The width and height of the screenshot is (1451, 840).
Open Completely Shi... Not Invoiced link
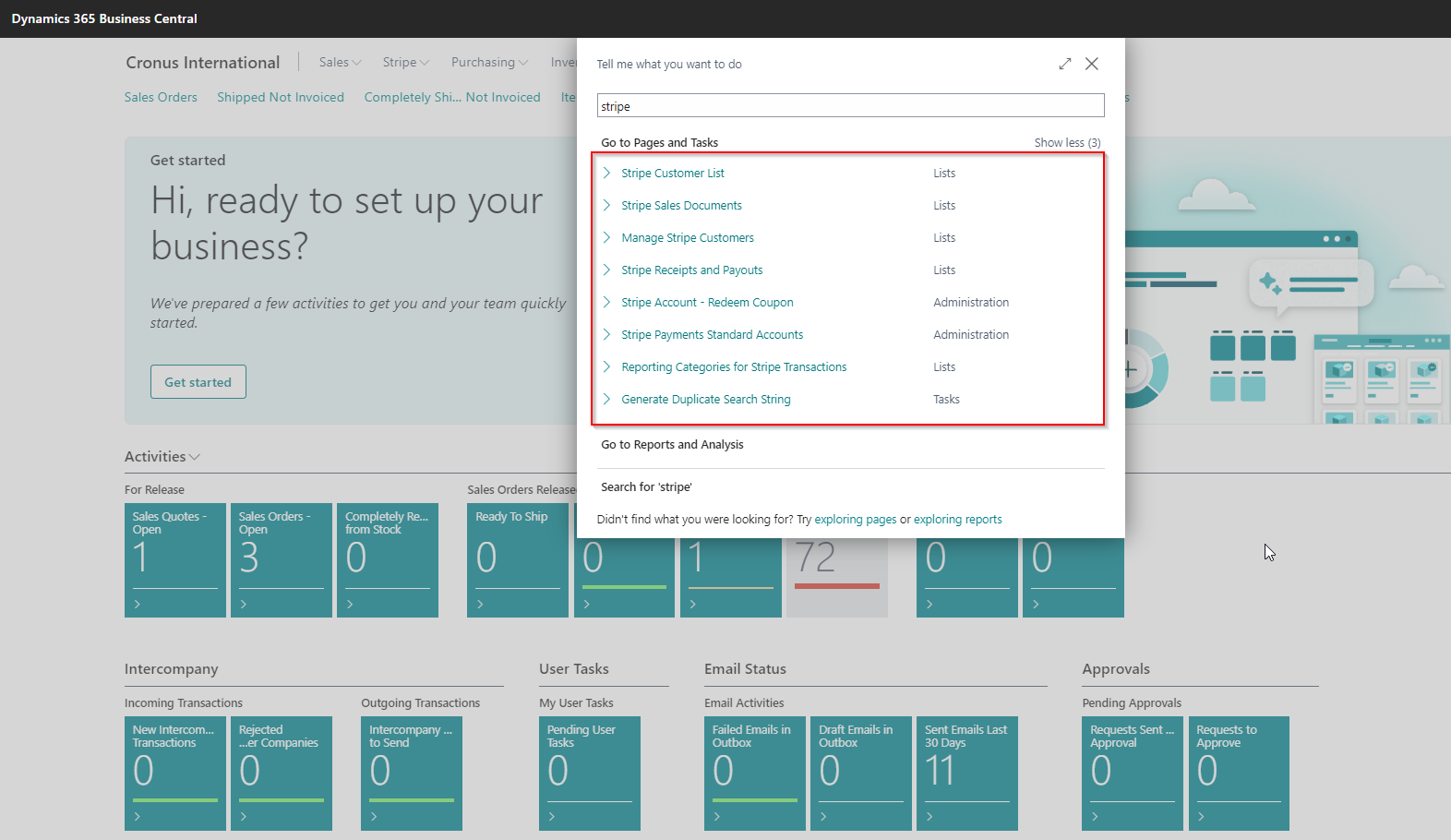tap(452, 97)
